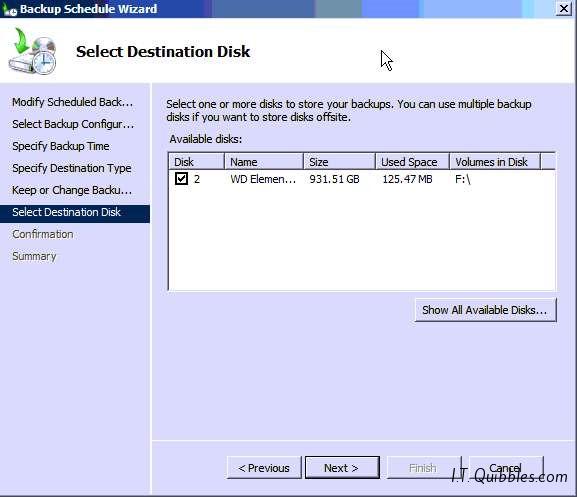This screenshot has width=577, height=497.
Task: Open the Specify Backup Time step
Action: click(61, 146)
